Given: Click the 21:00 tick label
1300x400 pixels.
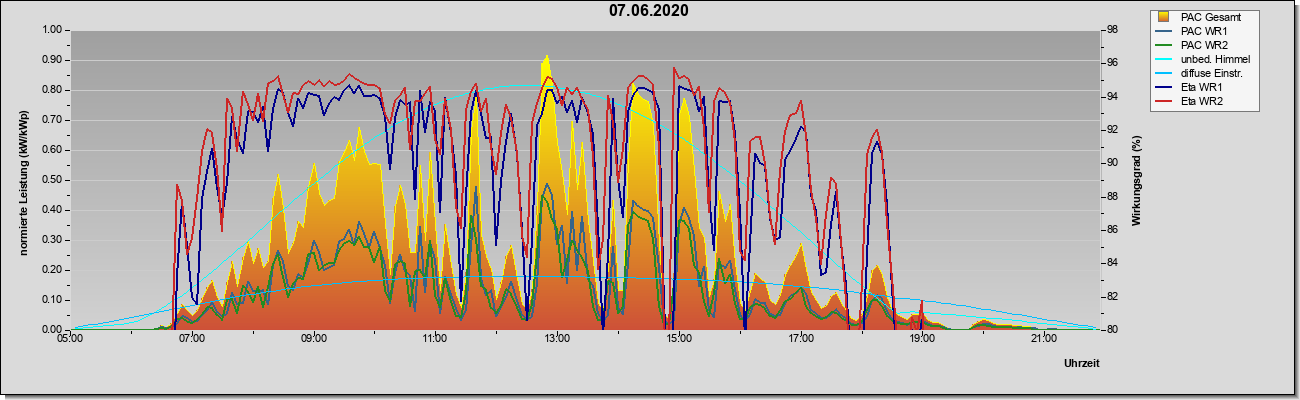Looking at the screenshot, I should pyautogui.click(x=1043, y=340).
